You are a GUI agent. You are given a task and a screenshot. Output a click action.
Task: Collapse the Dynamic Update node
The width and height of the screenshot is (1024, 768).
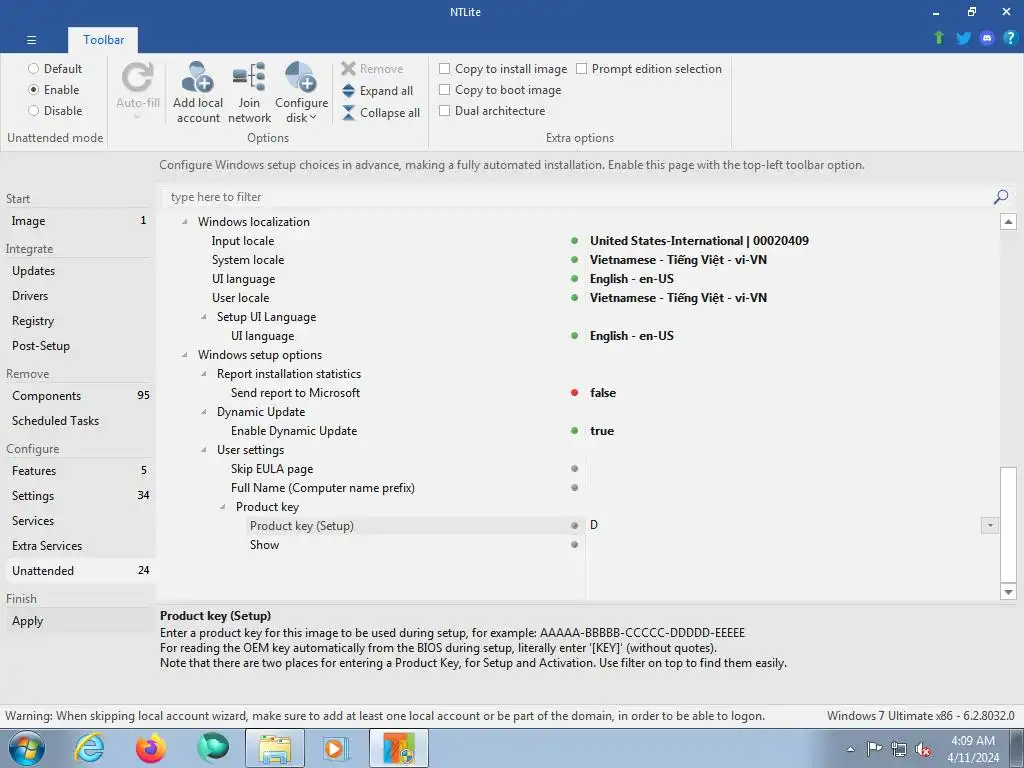204,412
